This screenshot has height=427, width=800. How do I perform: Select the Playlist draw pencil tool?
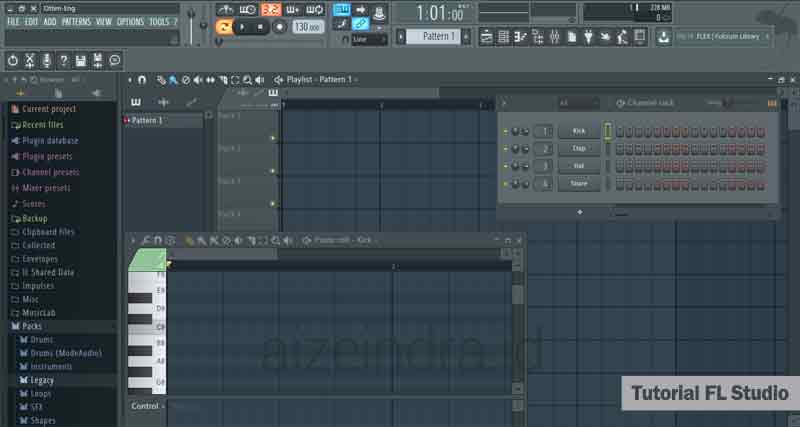click(161, 80)
